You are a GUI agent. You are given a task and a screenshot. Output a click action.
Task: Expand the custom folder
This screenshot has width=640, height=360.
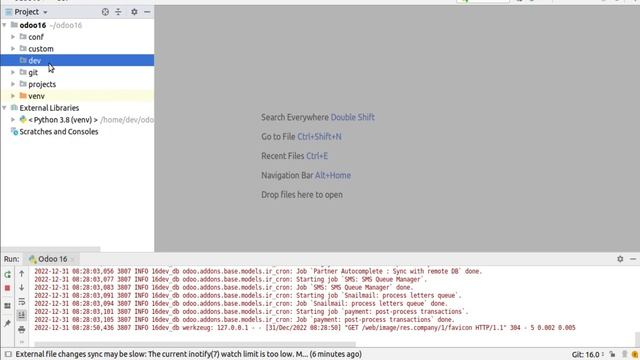[x=13, y=49]
